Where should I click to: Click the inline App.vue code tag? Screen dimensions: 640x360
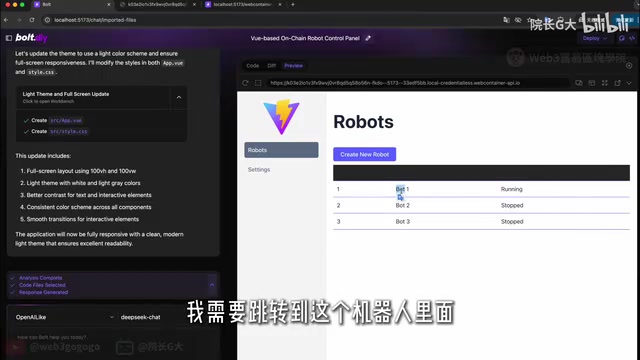coord(173,63)
